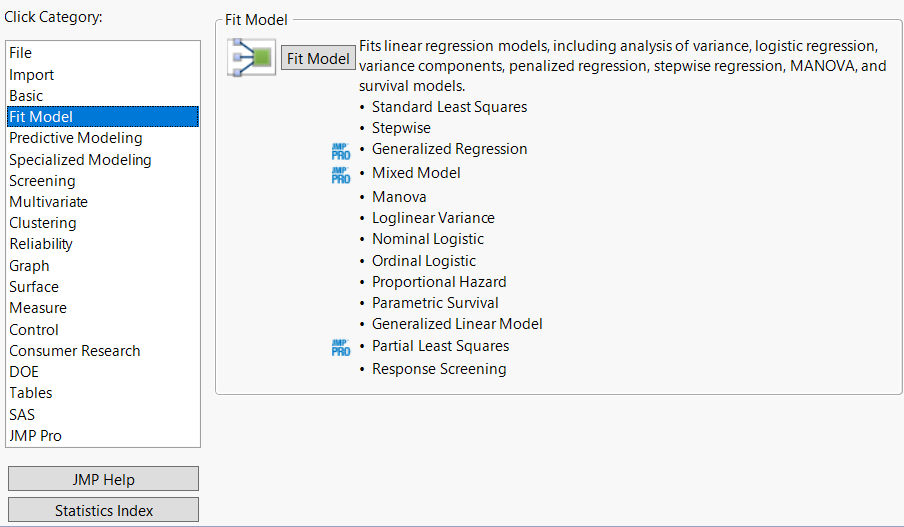Open the Statistics Index
This screenshot has width=904, height=527.
point(104,510)
